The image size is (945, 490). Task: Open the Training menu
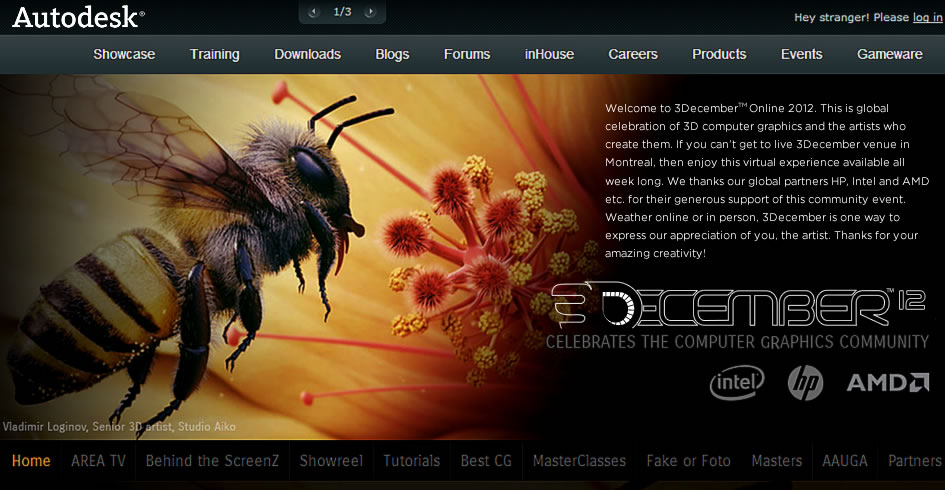pyautogui.click(x=215, y=54)
